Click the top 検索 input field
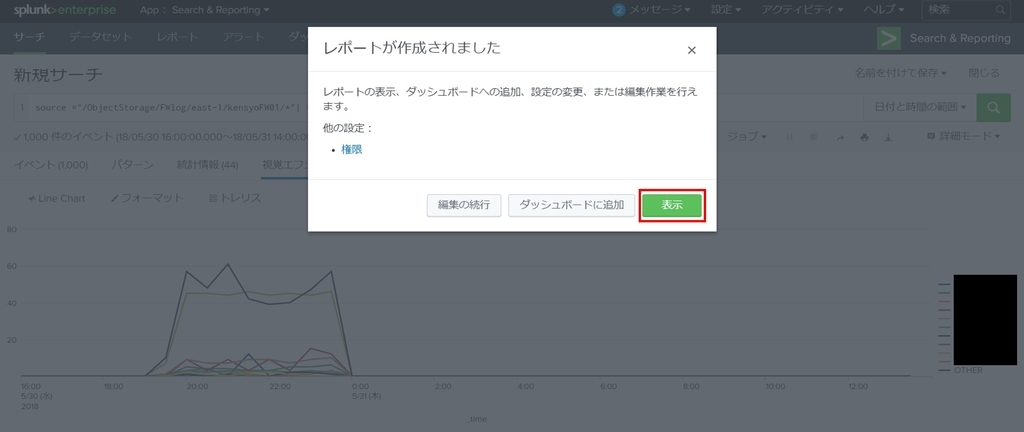This screenshot has width=1024, height=432. click(966, 10)
